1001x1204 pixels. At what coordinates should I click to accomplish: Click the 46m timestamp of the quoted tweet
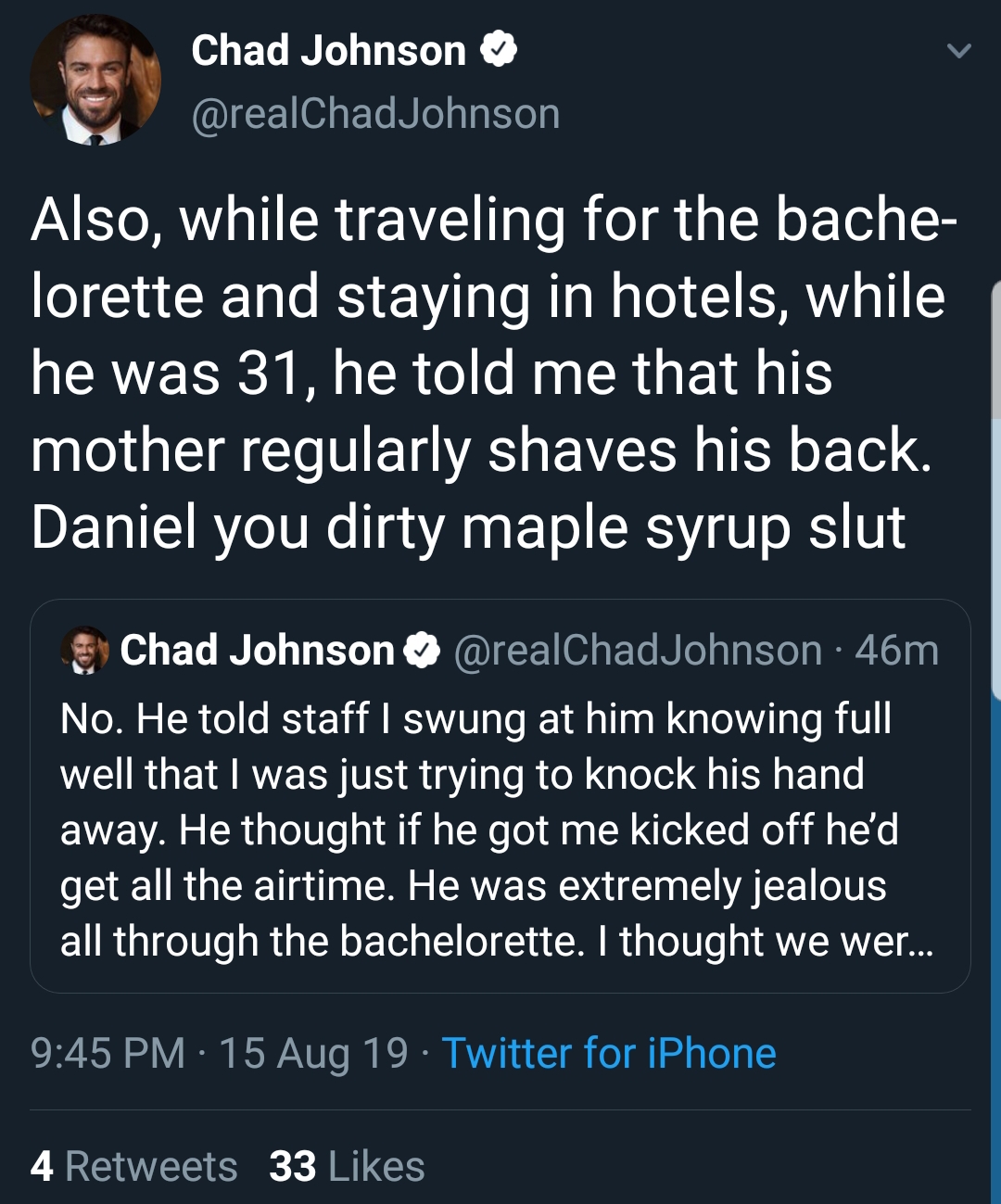pyautogui.click(x=896, y=651)
